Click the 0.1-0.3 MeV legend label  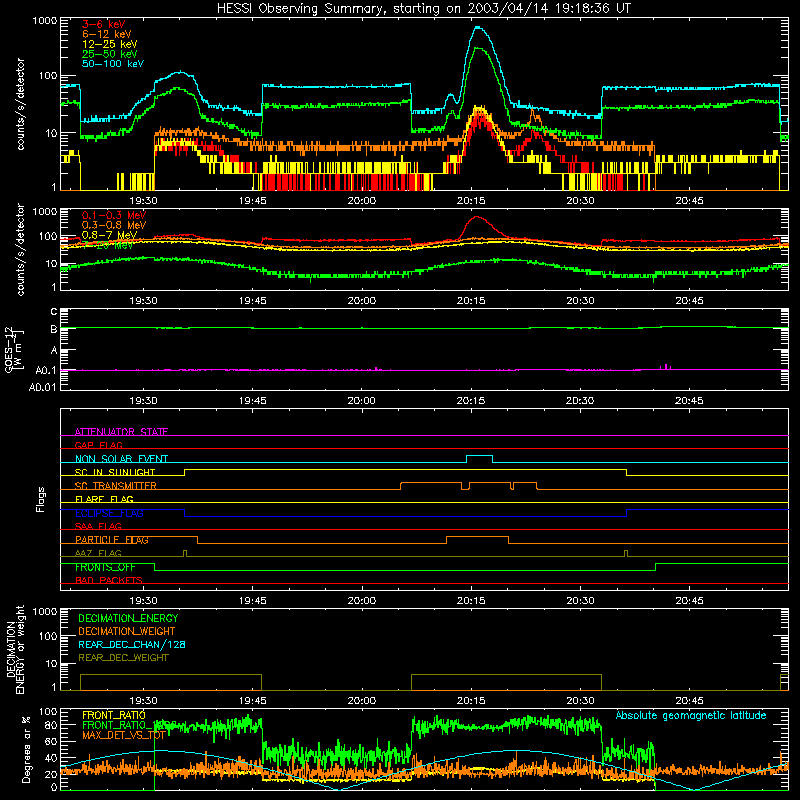coord(114,215)
